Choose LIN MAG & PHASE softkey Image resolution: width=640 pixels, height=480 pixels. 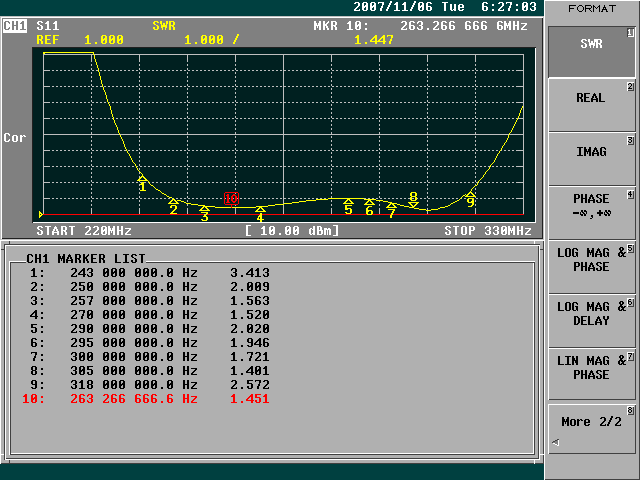(591, 375)
